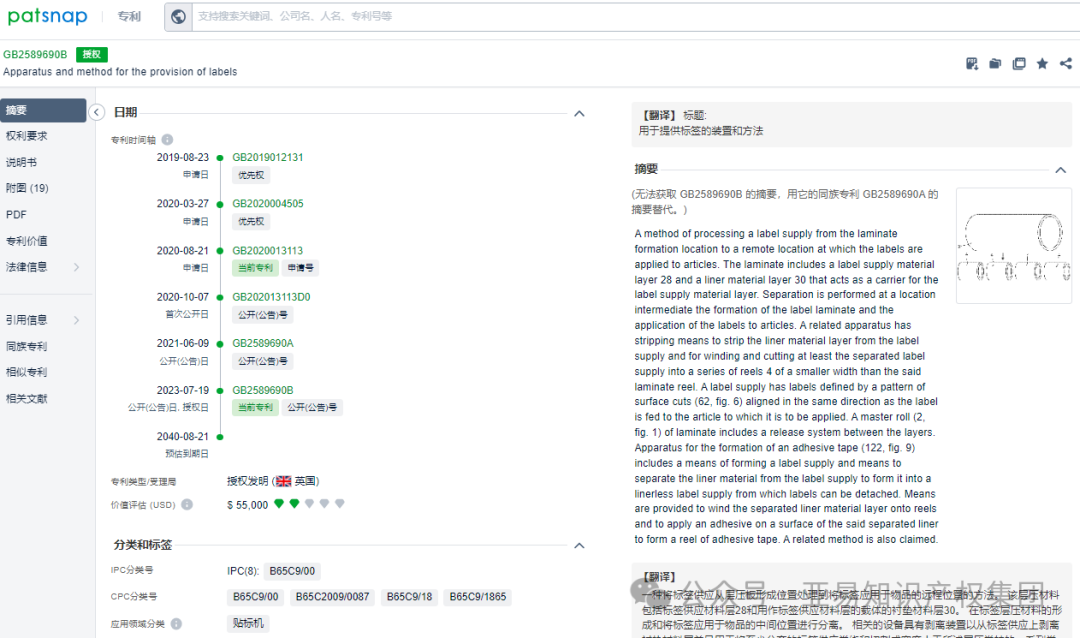The width and height of the screenshot is (1080, 638).
Task: Click the green value rating gems
Action: [x=291, y=505]
